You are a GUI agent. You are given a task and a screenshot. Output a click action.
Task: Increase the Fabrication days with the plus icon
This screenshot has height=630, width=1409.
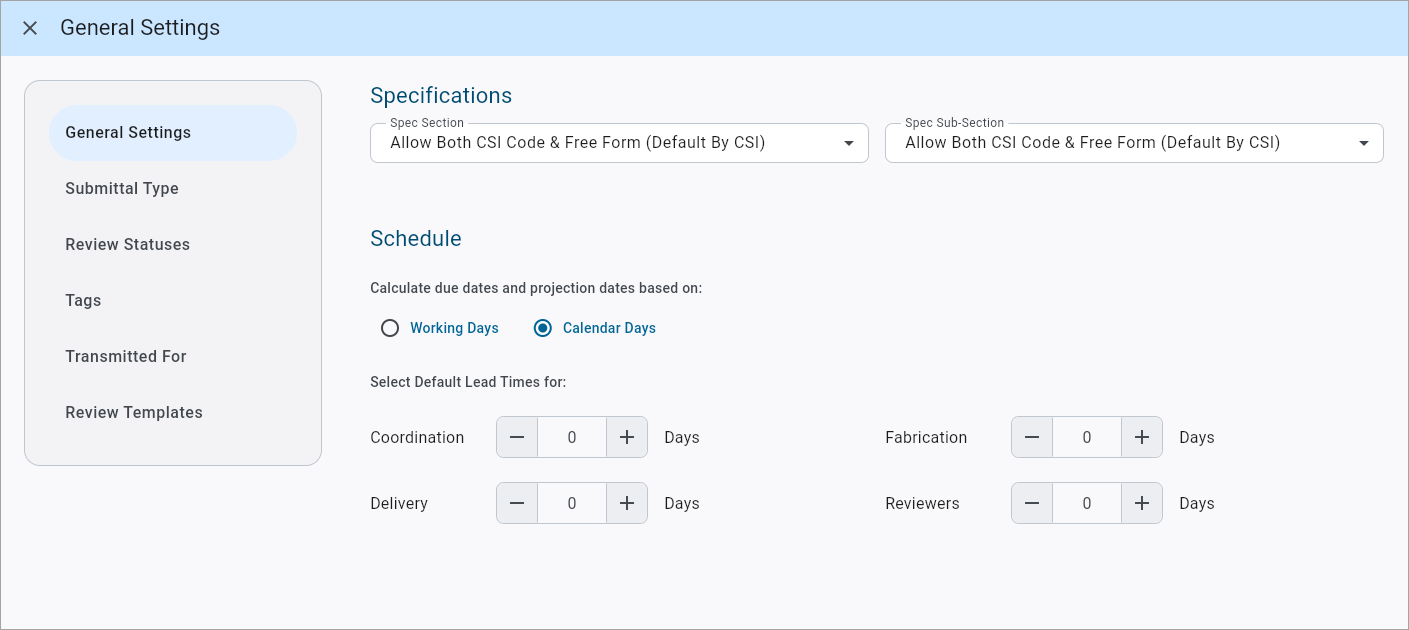1141,437
